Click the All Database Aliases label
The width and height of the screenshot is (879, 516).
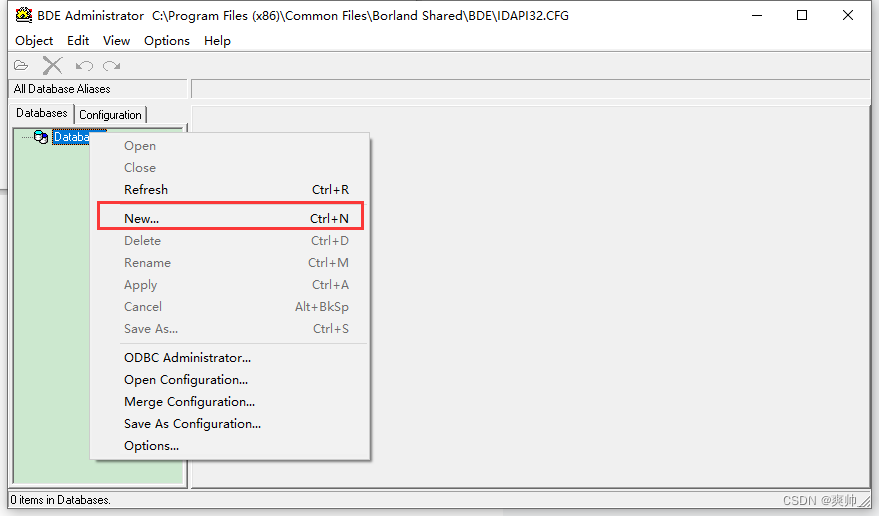[x=62, y=89]
